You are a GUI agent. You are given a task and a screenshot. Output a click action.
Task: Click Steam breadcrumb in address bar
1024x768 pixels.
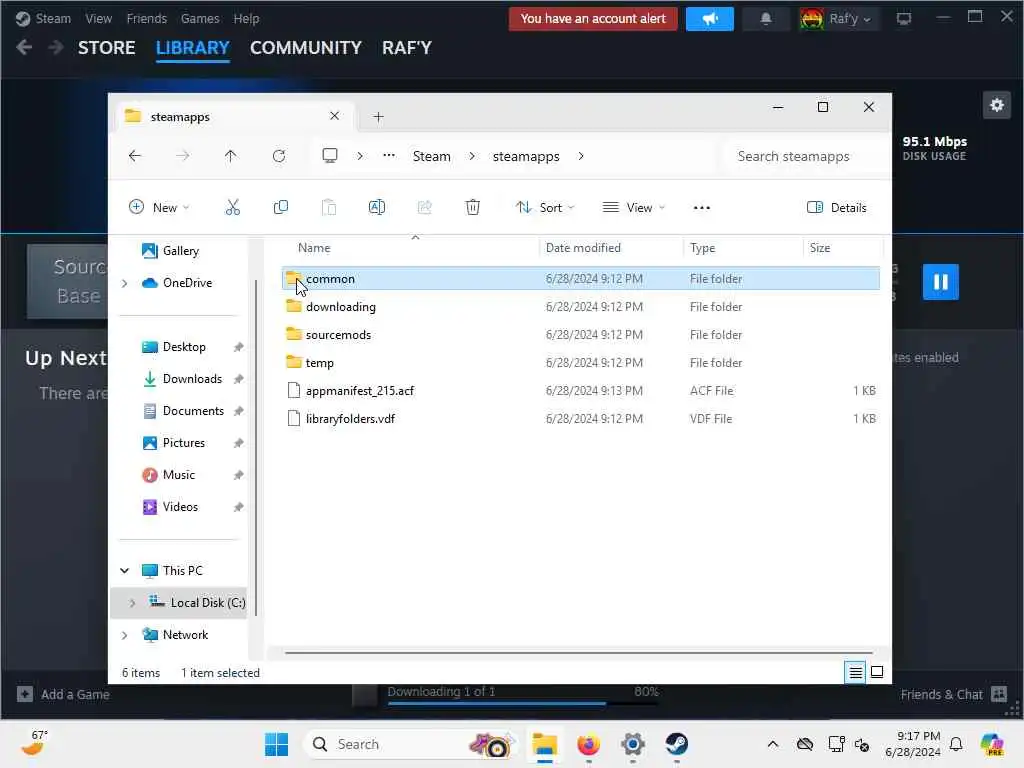[x=432, y=156]
